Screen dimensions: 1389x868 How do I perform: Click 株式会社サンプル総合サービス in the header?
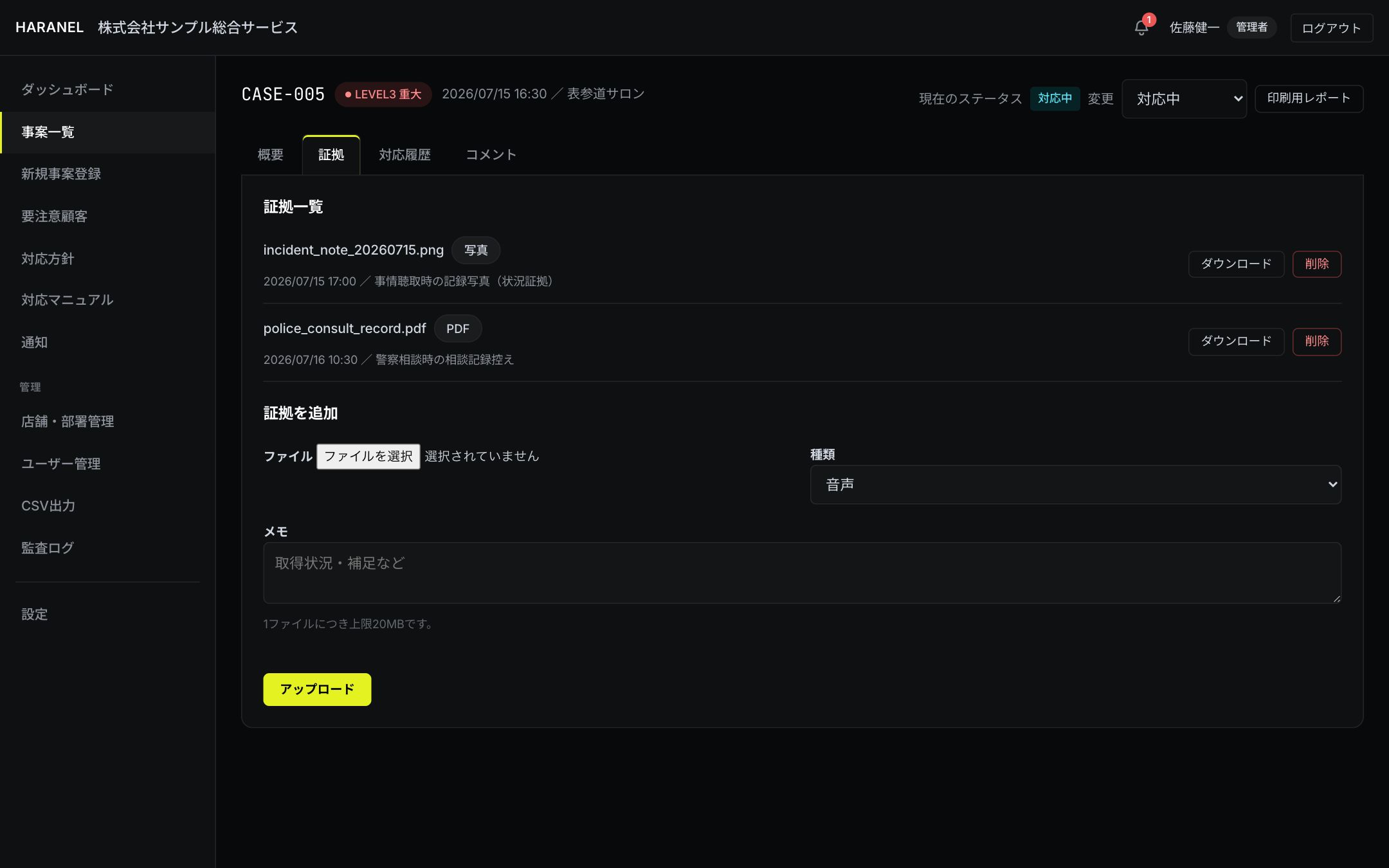click(198, 28)
